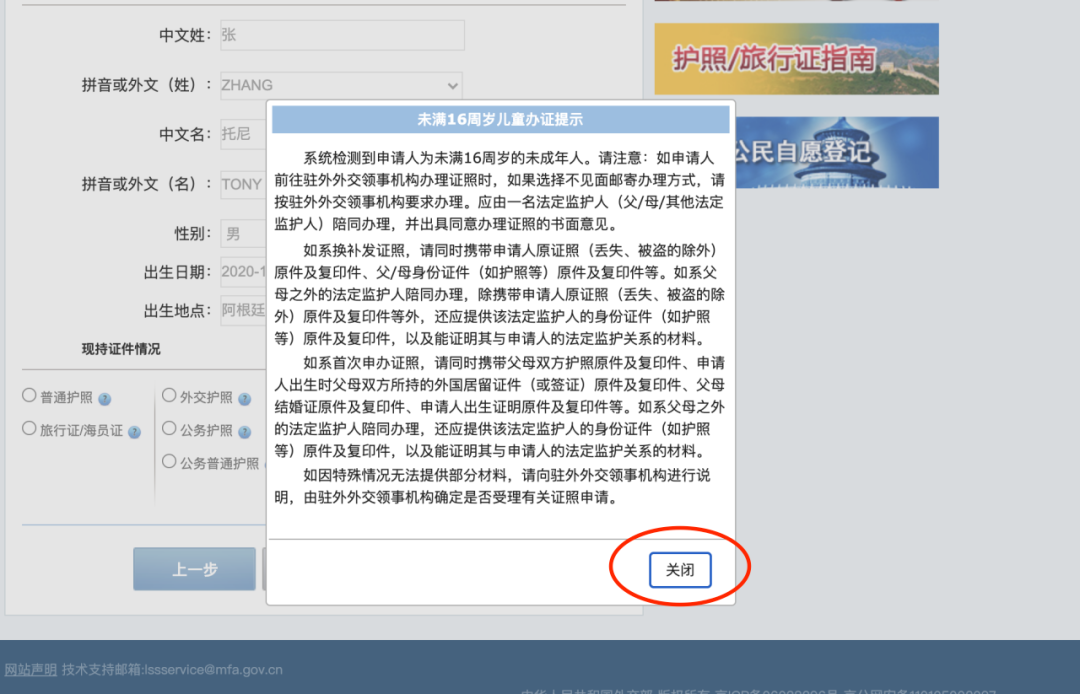The width and height of the screenshot is (1080, 694).
Task: Close the under-16 notice with 关闭
Action: point(680,568)
